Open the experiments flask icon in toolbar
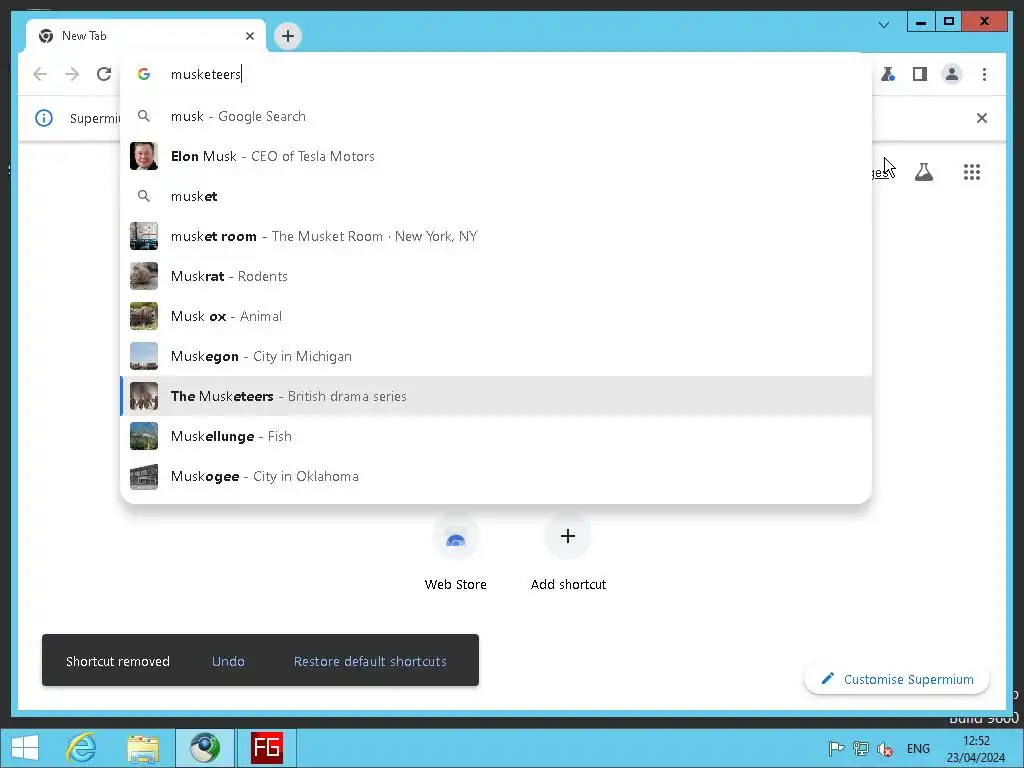This screenshot has height=768, width=1024. click(888, 74)
